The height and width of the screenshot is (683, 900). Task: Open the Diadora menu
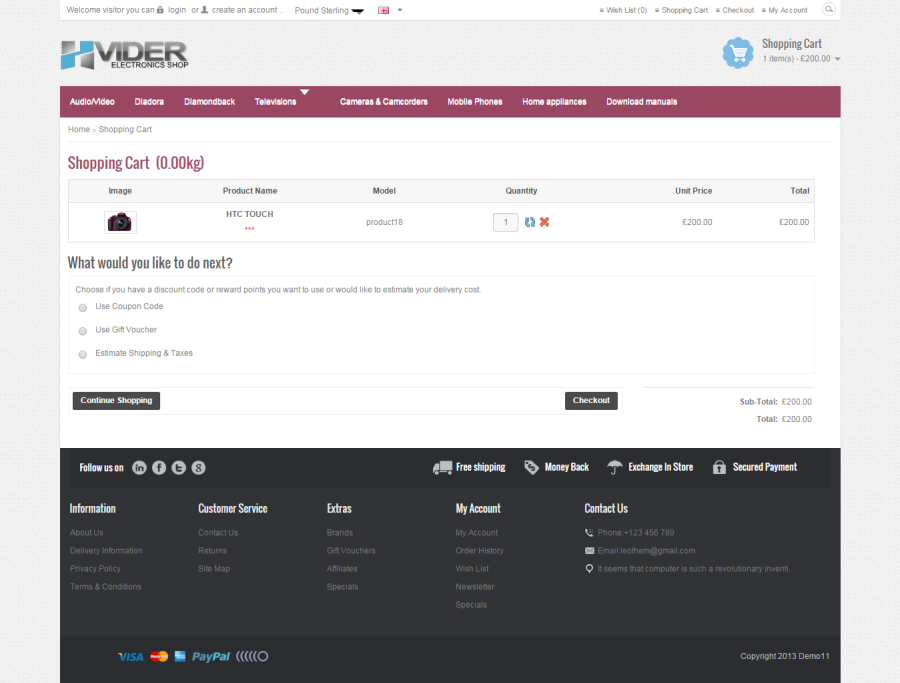tap(149, 102)
